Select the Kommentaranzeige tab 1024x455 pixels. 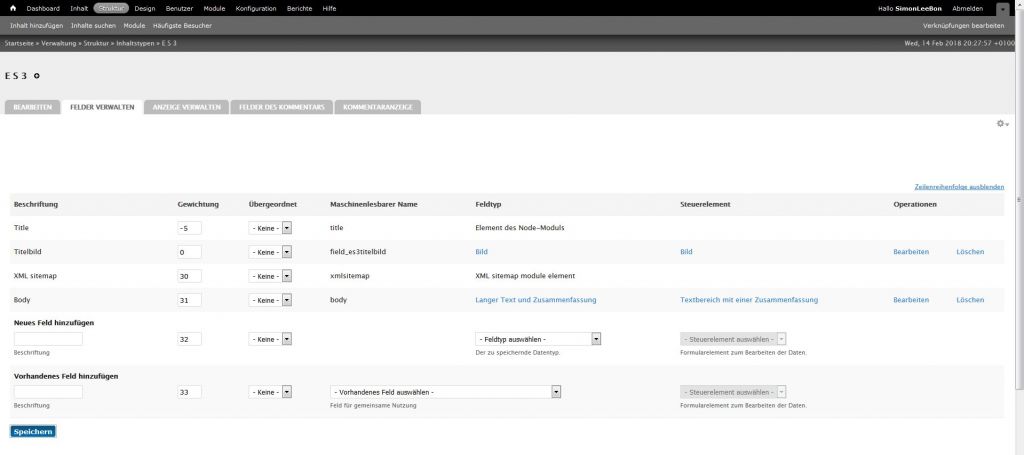377,106
